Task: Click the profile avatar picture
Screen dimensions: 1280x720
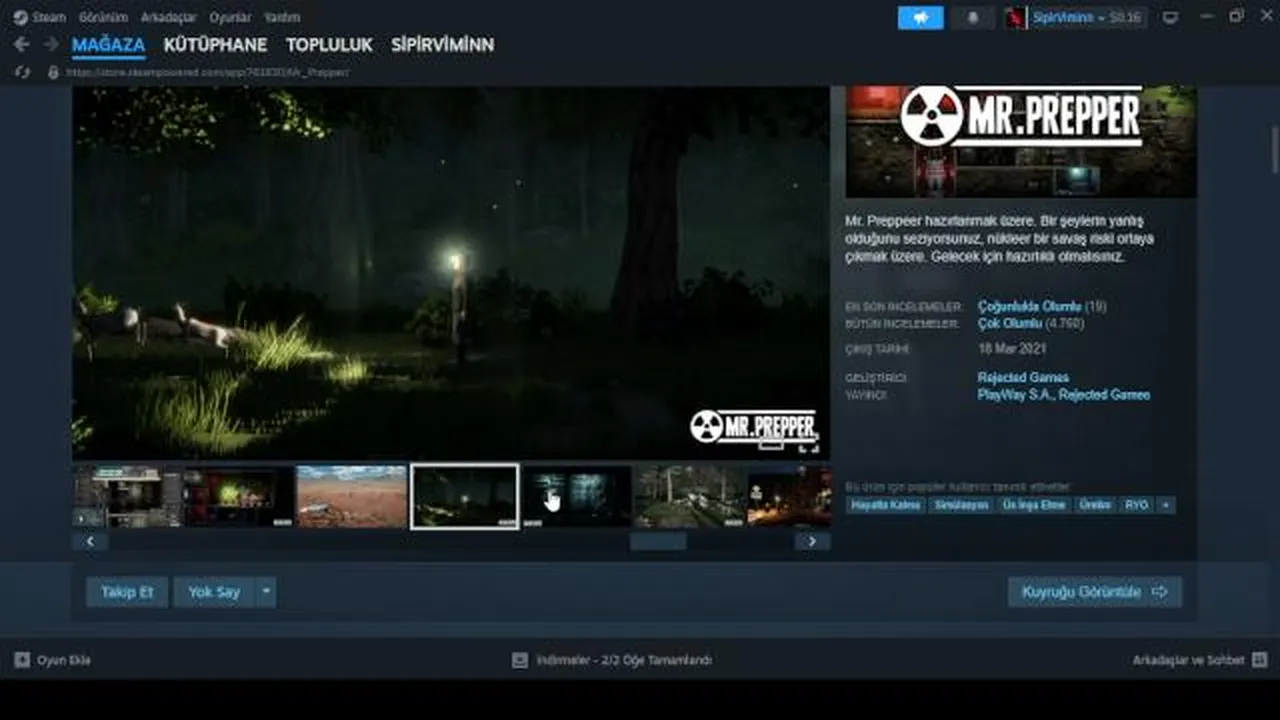Action: click(1016, 18)
